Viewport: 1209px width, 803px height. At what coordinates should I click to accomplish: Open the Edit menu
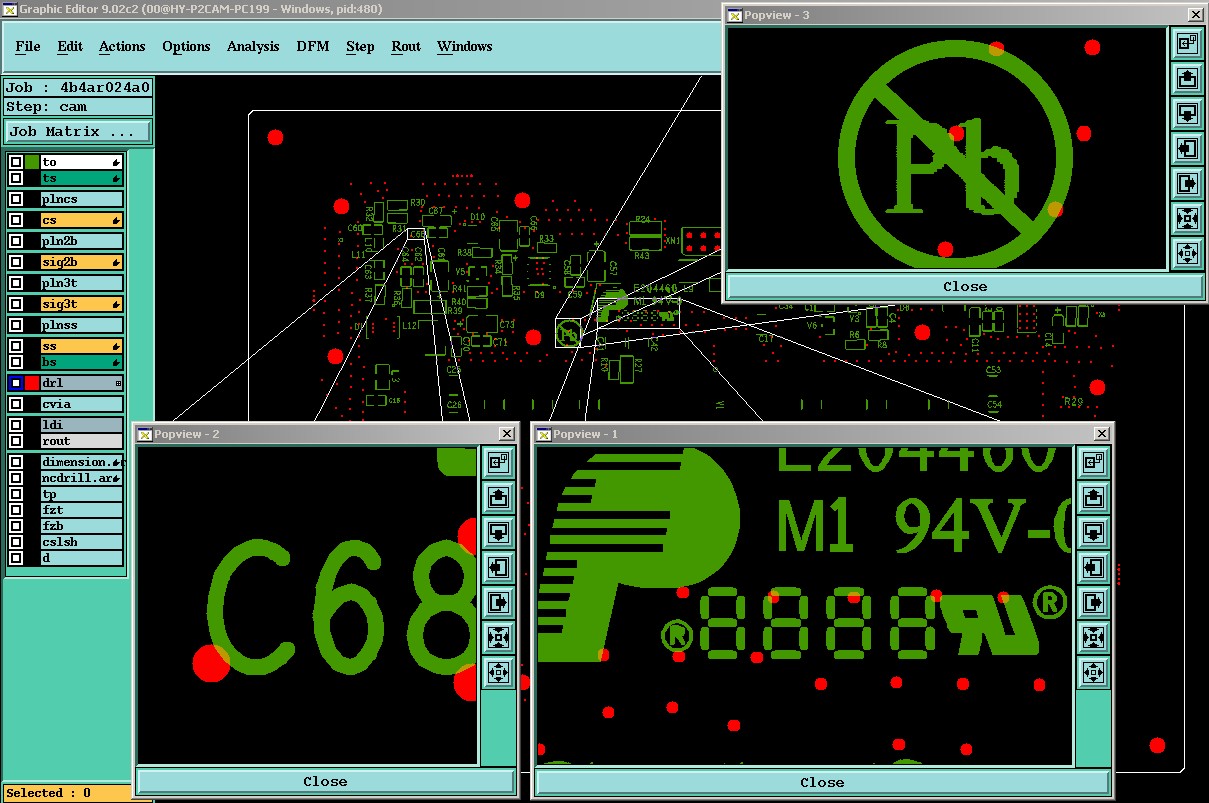click(70, 46)
